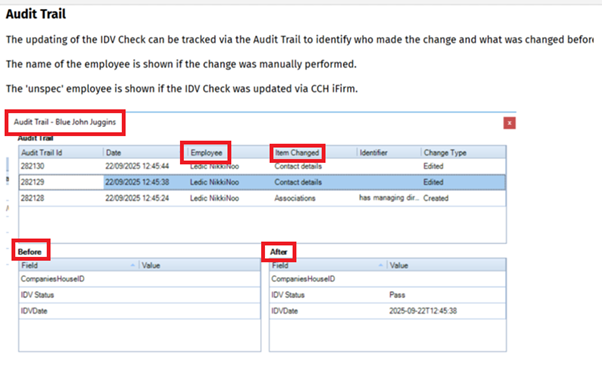602x367 pixels.
Task: Click Ledic NikkiNoo in row 282128
Action: [214, 198]
